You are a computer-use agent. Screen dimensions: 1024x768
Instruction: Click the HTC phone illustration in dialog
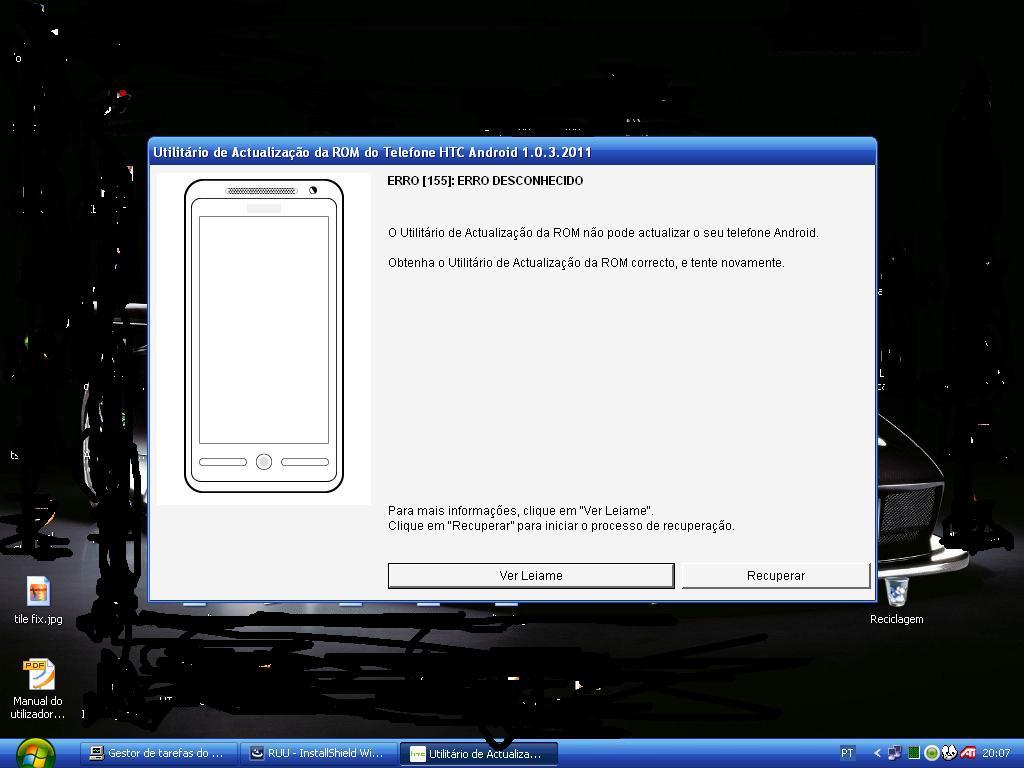point(264,336)
